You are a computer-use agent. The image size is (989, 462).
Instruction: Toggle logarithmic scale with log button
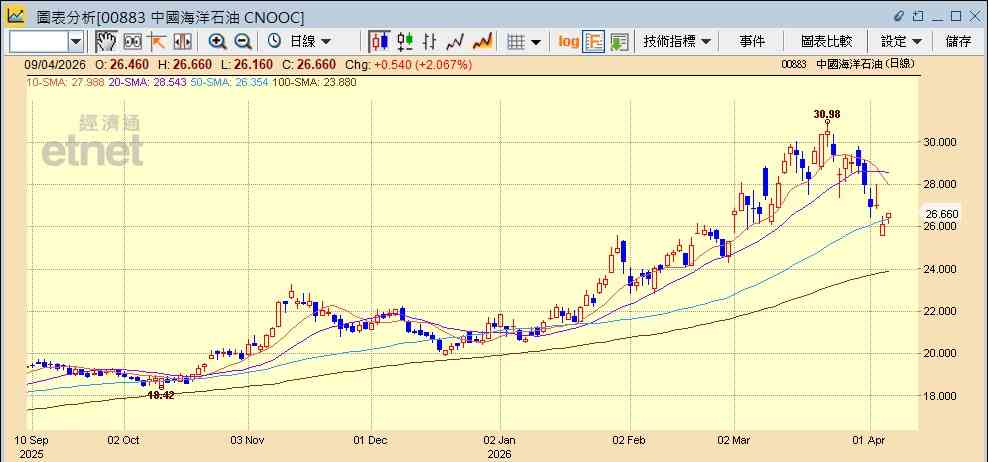pyautogui.click(x=568, y=42)
